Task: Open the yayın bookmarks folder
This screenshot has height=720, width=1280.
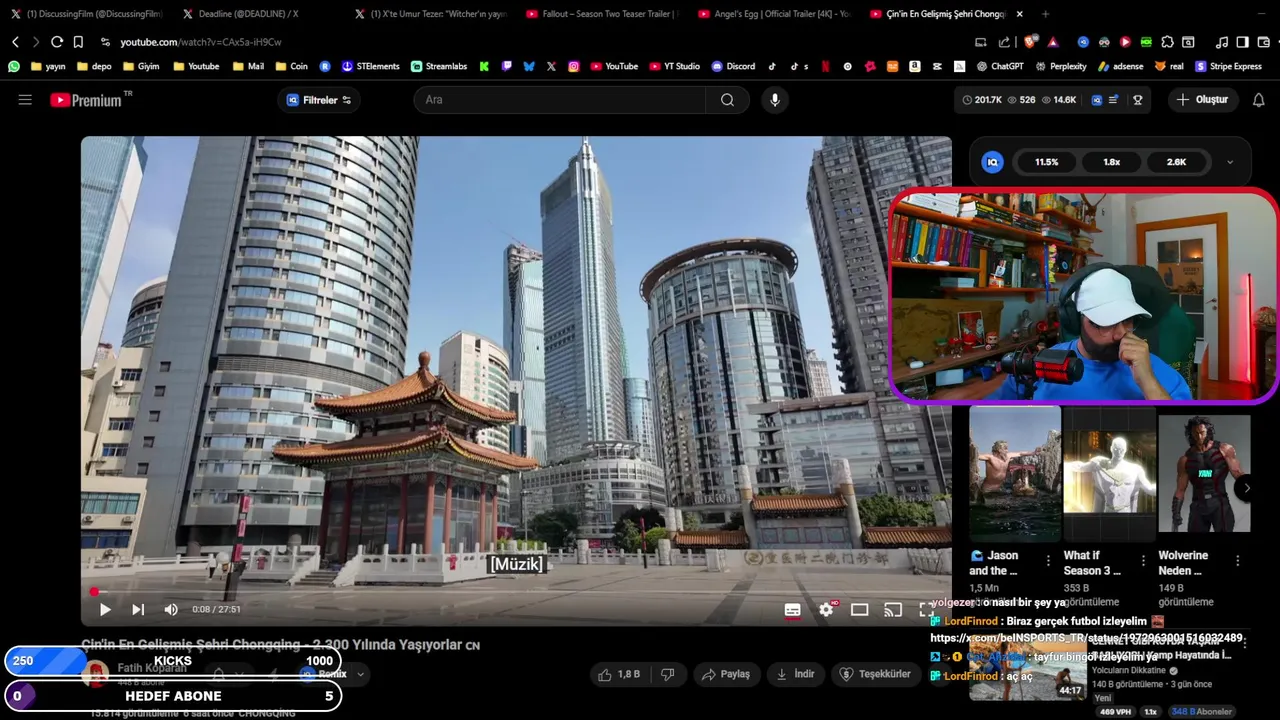Action: (48, 66)
